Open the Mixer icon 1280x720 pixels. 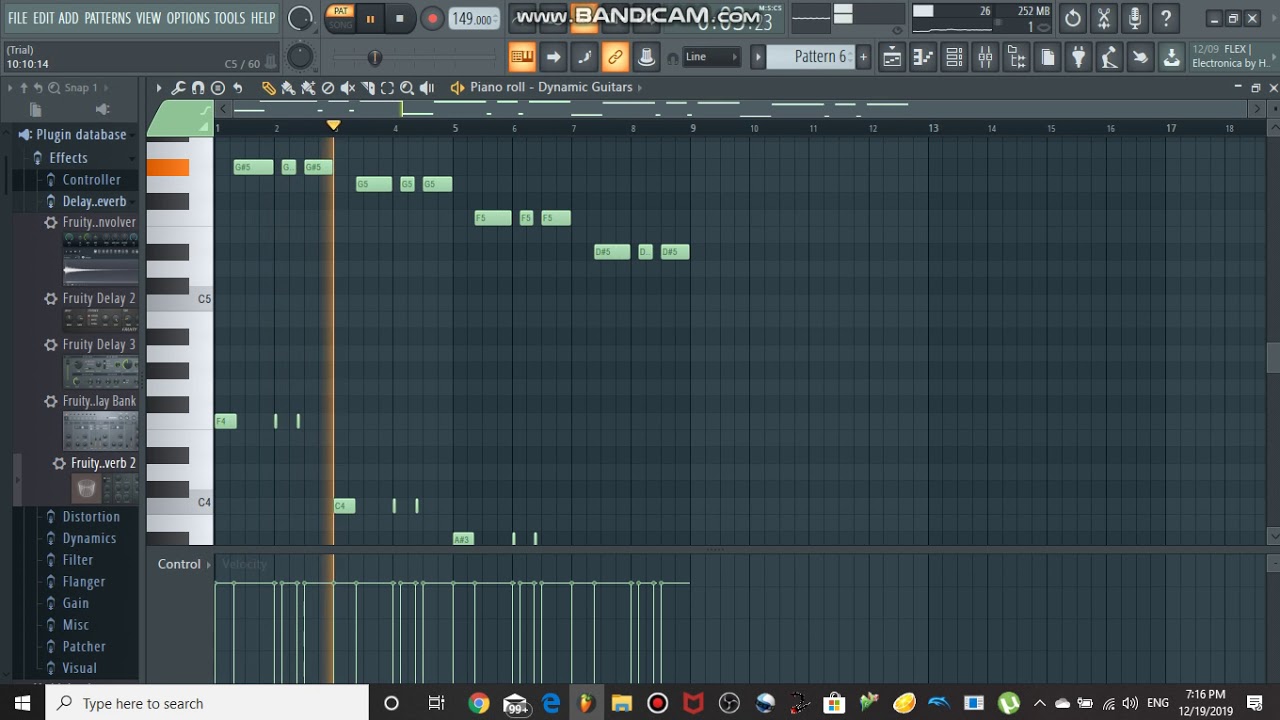(985, 57)
